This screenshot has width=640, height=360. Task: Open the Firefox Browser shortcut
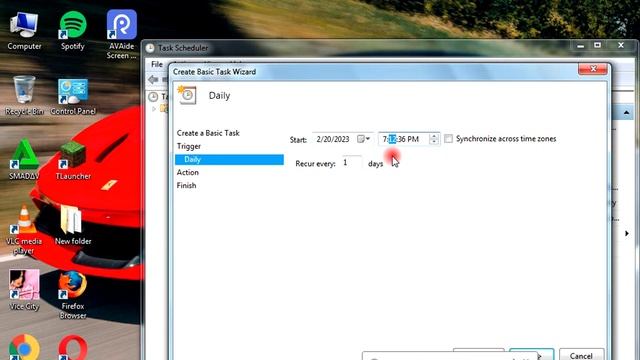(73, 295)
